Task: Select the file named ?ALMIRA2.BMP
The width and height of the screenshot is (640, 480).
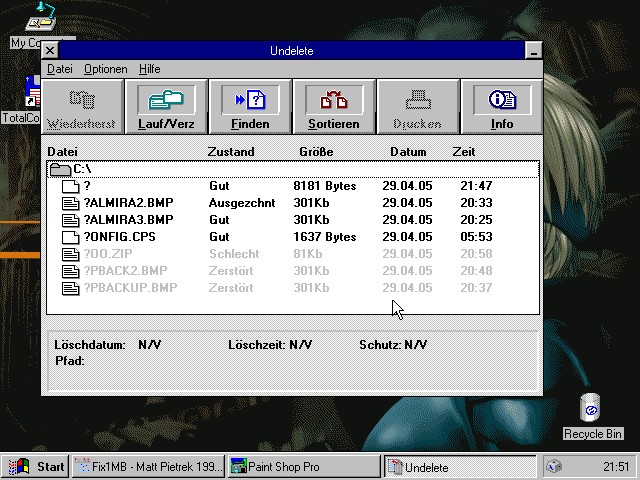Action: 129,203
